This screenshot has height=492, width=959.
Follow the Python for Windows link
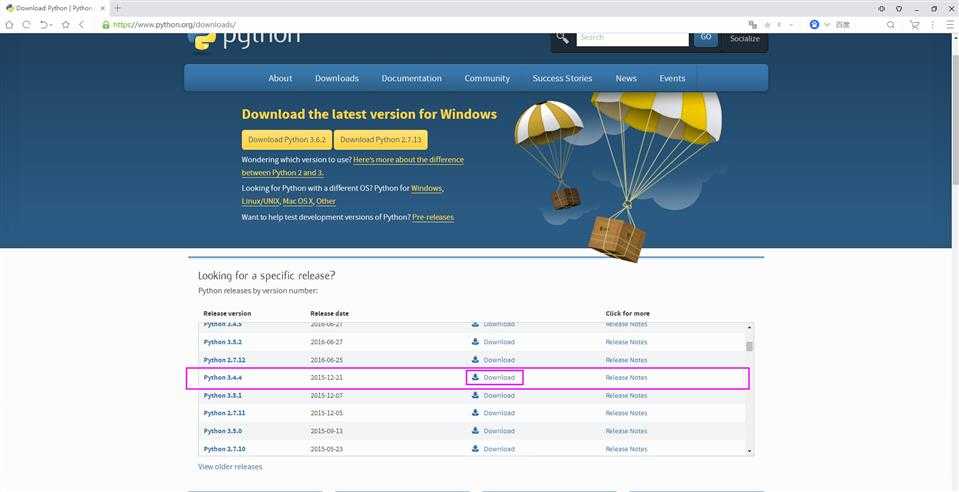(426, 188)
